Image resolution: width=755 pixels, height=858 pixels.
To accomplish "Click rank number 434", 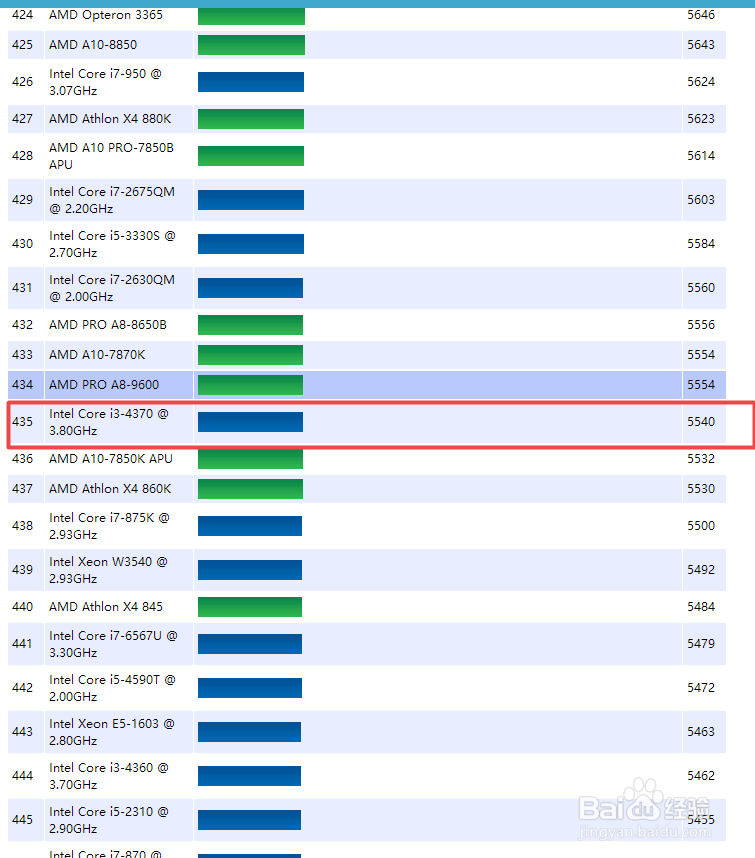I will click(22, 385).
